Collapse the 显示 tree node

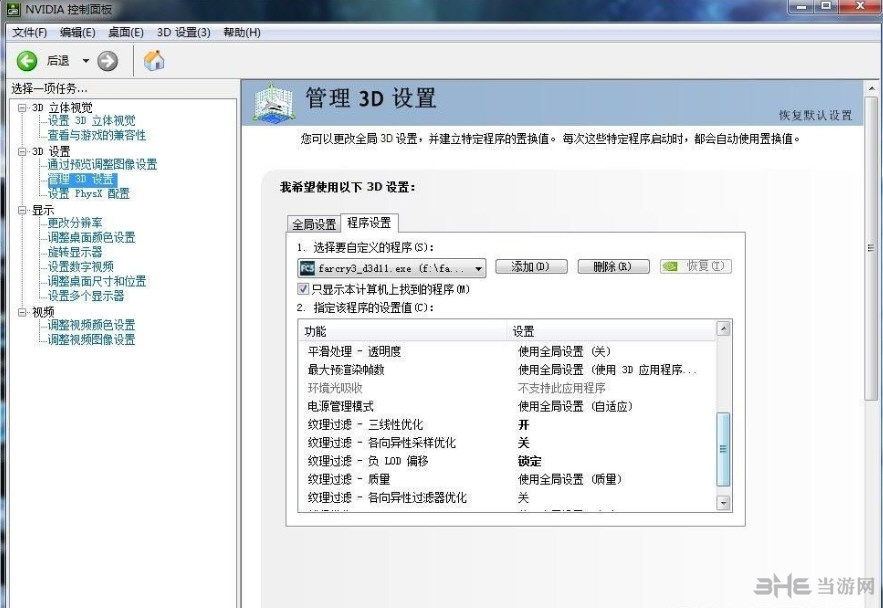[x=23, y=210]
